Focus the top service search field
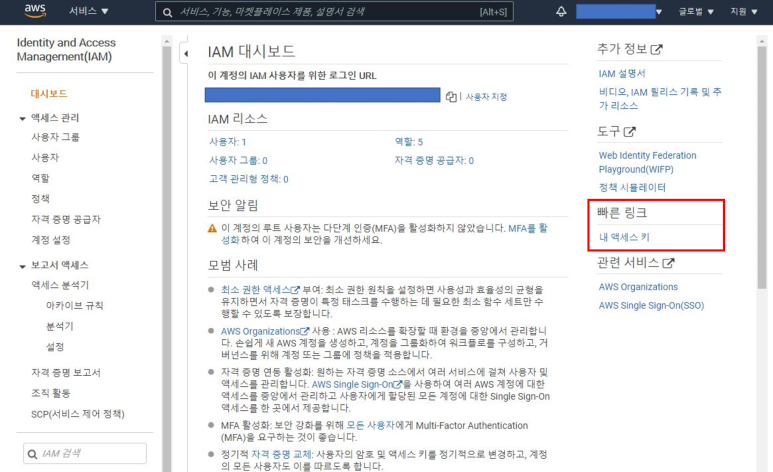The height and width of the screenshot is (472, 773). pos(334,12)
